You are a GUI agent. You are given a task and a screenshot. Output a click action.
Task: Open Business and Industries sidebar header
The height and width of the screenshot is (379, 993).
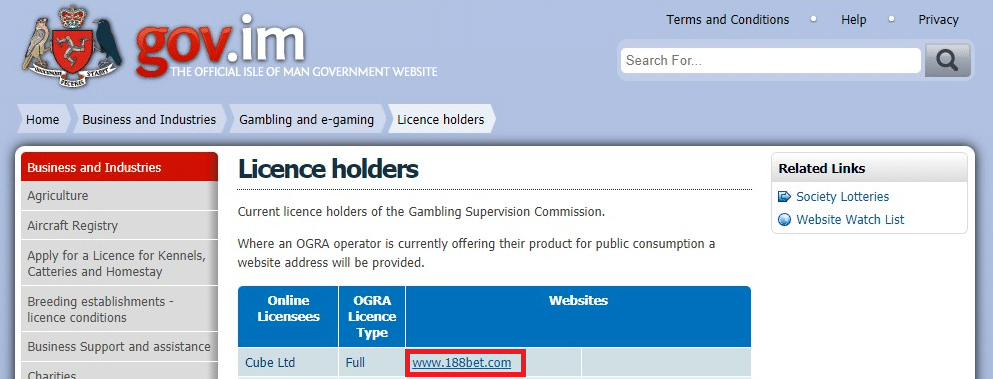coord(120,167)
